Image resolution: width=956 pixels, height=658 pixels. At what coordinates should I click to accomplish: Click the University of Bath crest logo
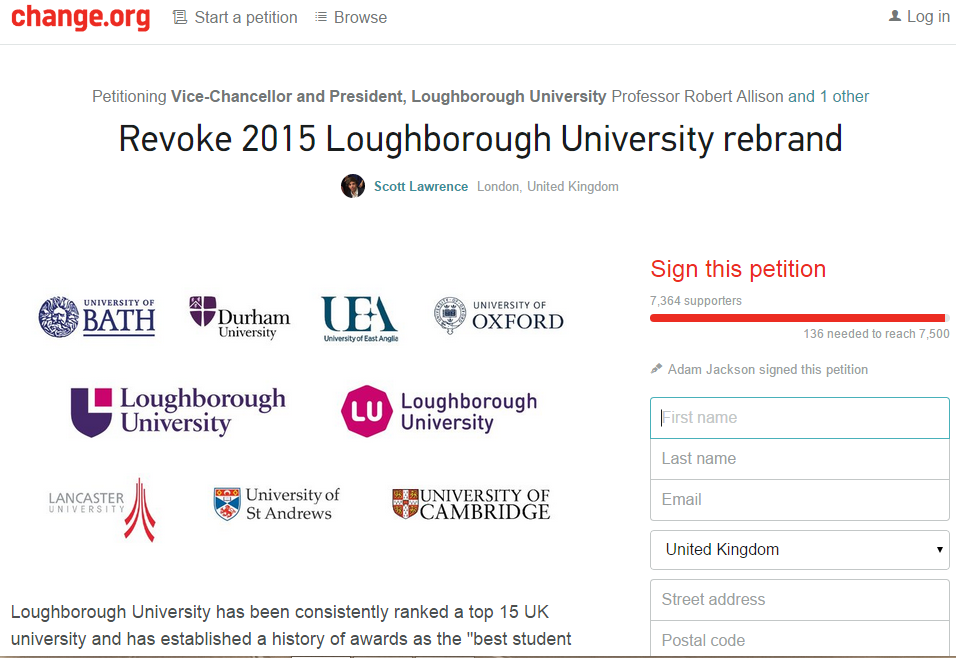pos(59,317)
